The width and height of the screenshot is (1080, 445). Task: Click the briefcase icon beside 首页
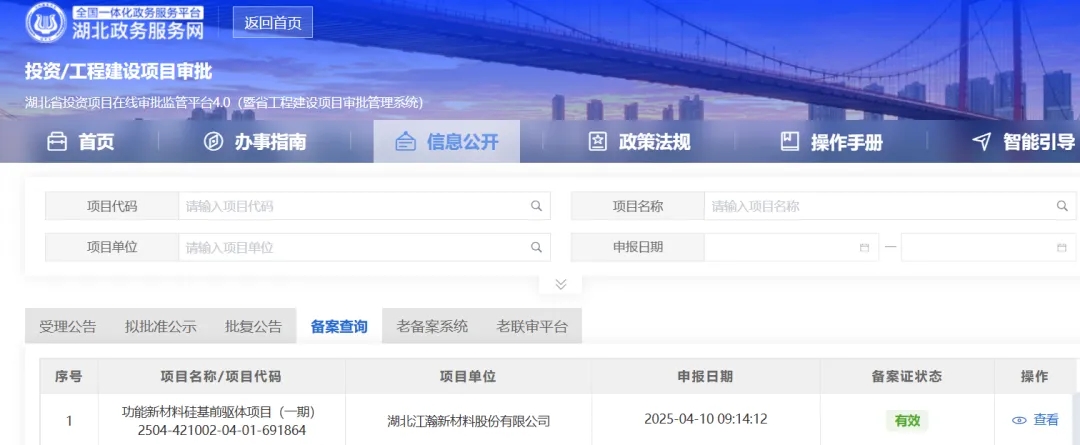(x=56, y=142)
